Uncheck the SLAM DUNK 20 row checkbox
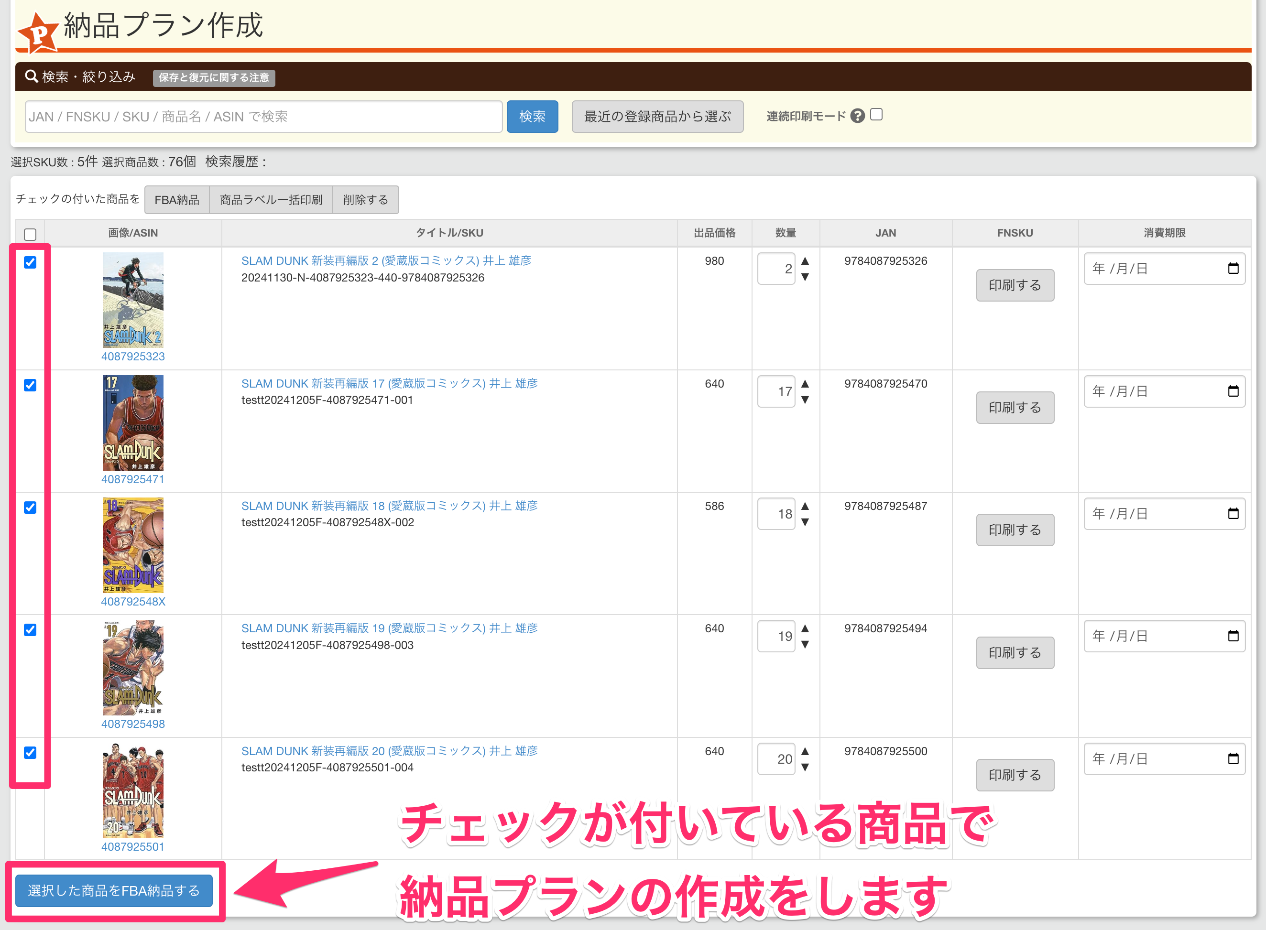Image resolution: width=1266 pixels, height=952 pixels. click(30, 752)
